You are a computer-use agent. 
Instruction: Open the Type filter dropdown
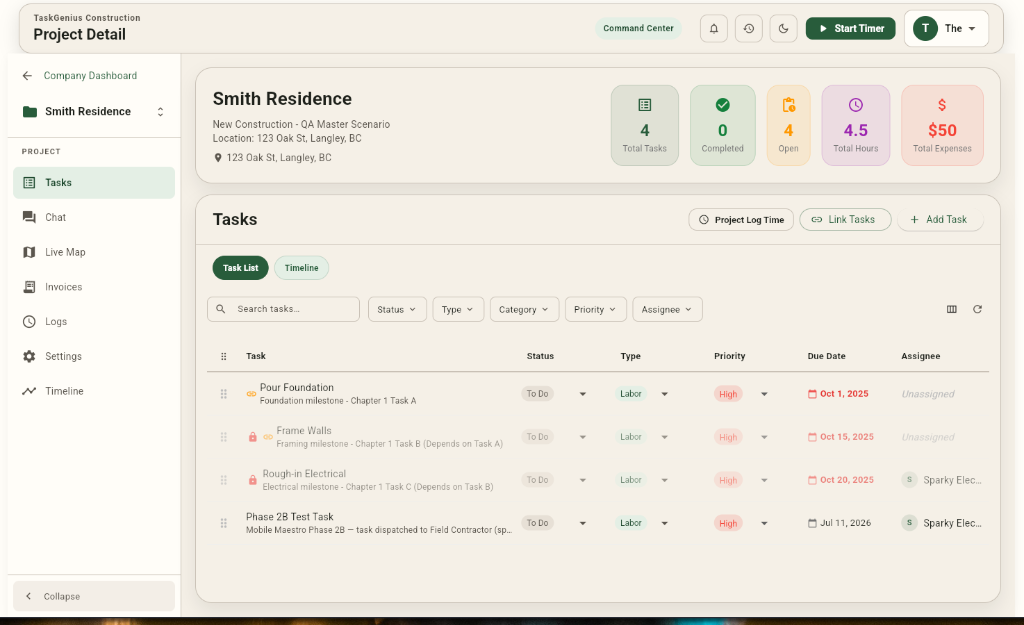(458, 310)
